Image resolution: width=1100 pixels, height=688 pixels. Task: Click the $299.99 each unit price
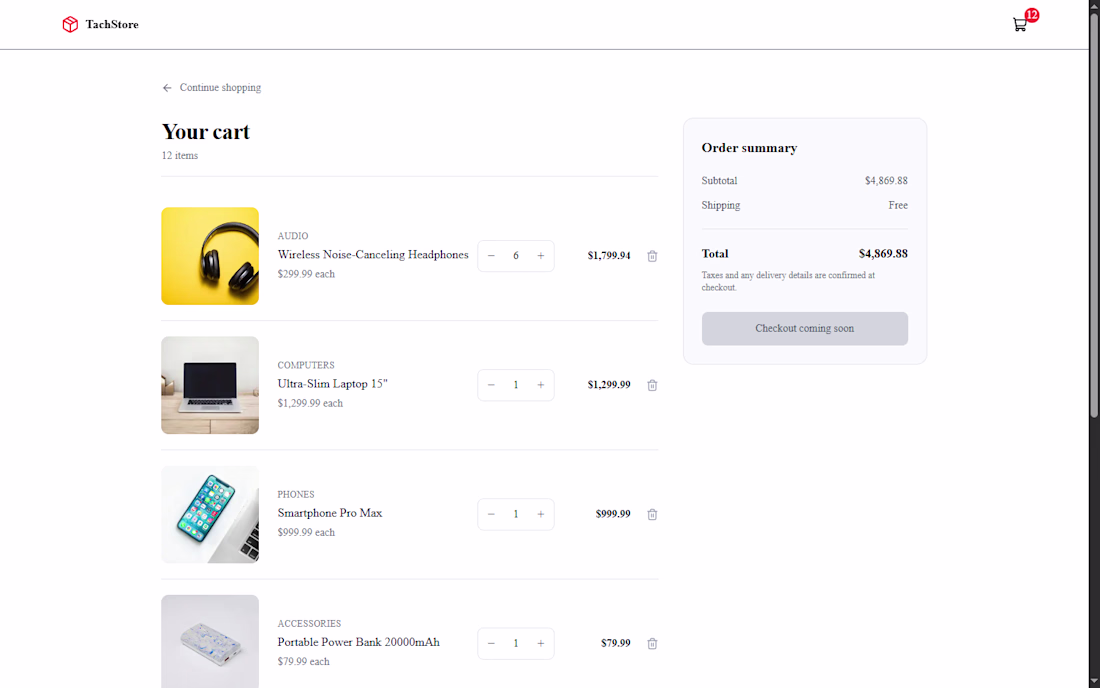point(306,274)
